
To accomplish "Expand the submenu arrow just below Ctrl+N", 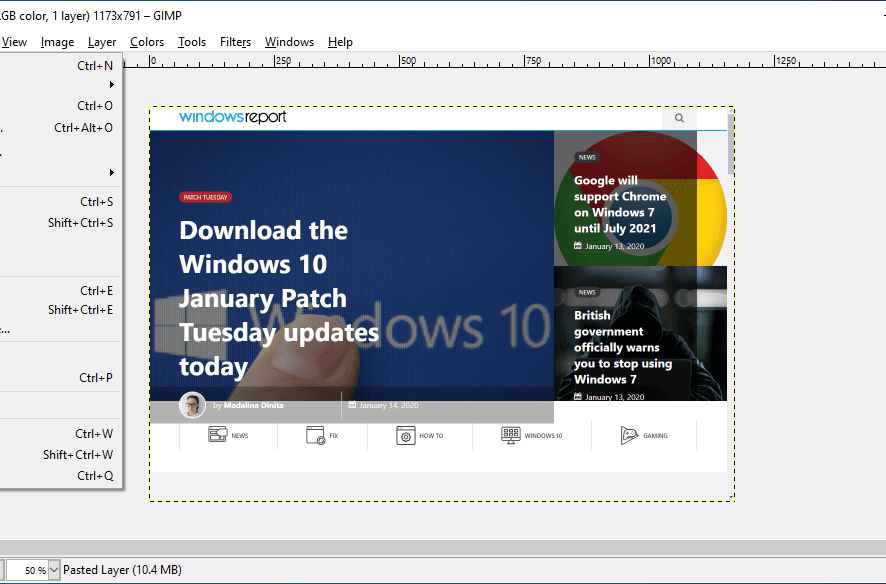I will [111, 85].
